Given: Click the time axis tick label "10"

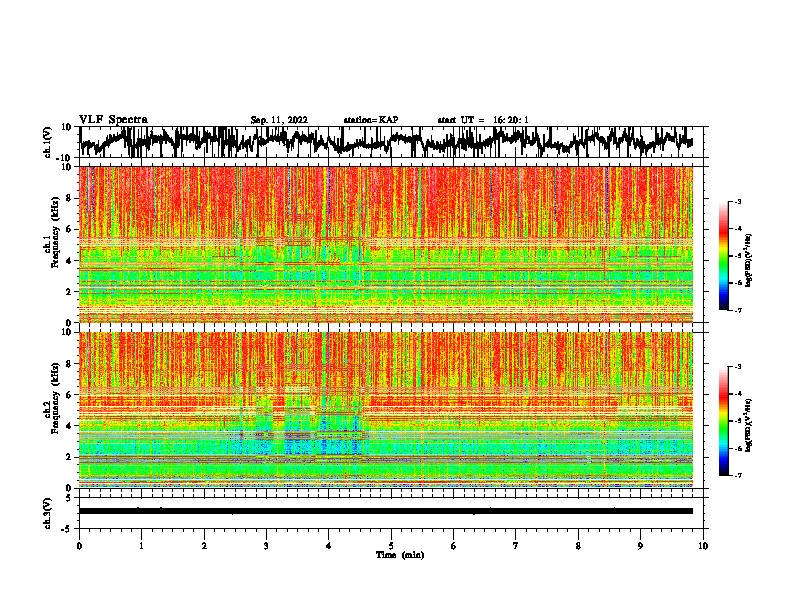Looking at the screenshot, I should (x=703, y=546).
